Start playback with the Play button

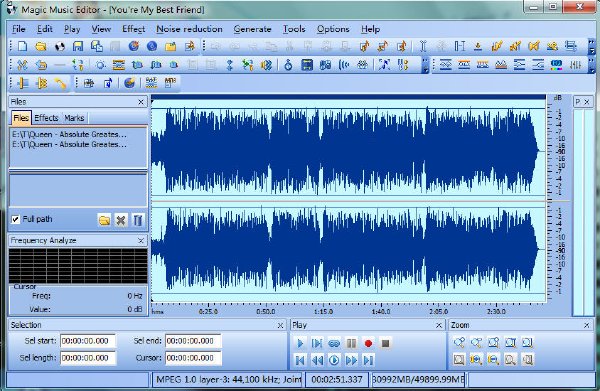click(x=300, y=343)
